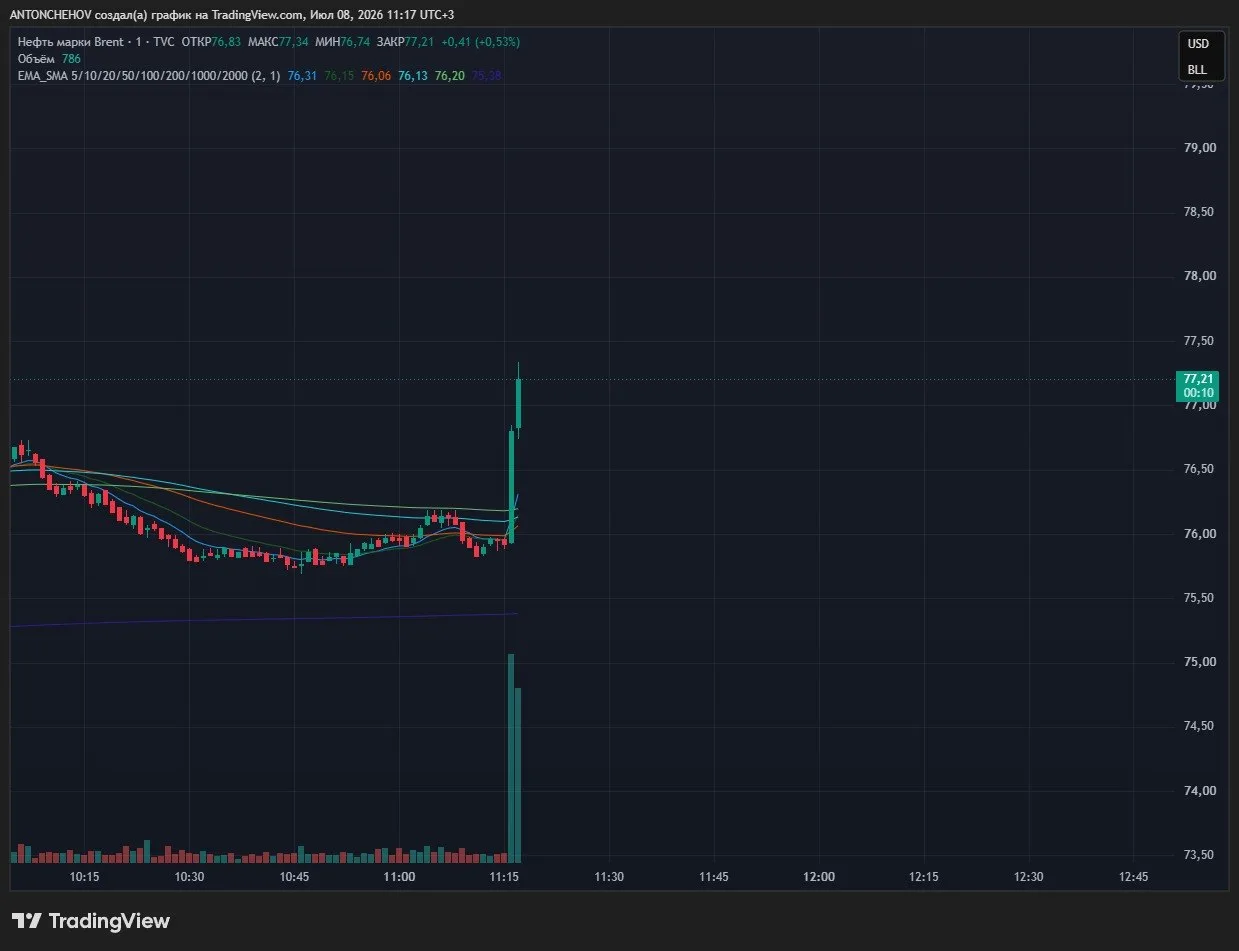
Task: Click the 11:30 time axis label
Action: [x=609, y=877]
